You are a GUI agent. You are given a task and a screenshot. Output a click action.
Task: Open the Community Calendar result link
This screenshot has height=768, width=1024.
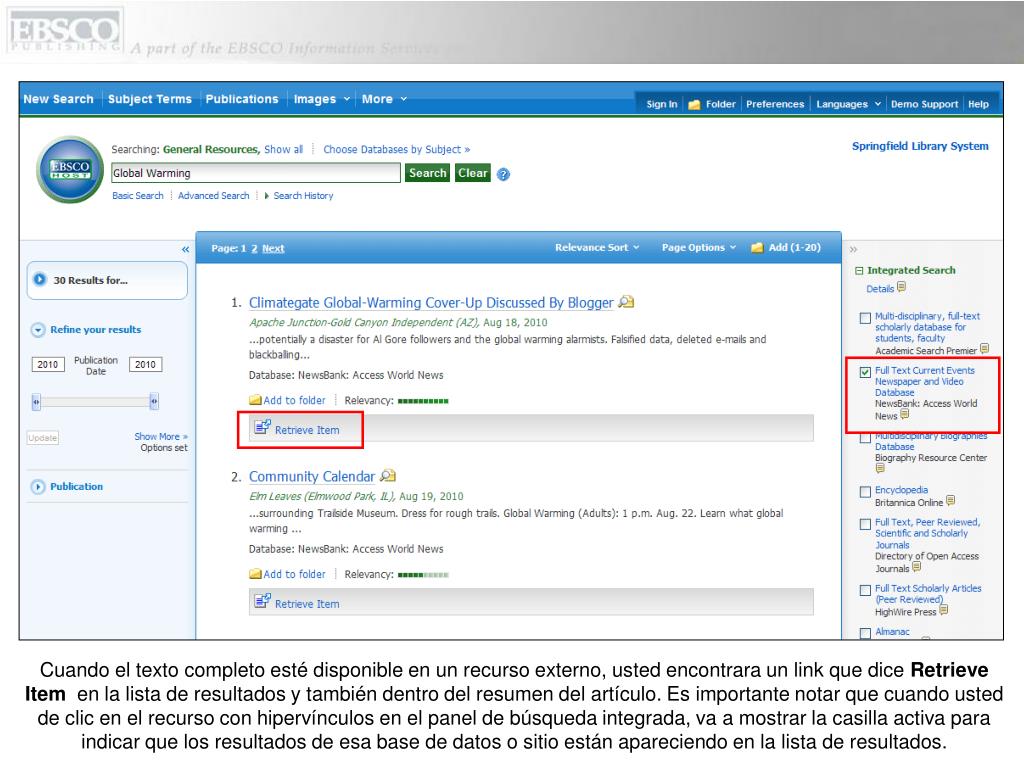(x=312, y=477)
